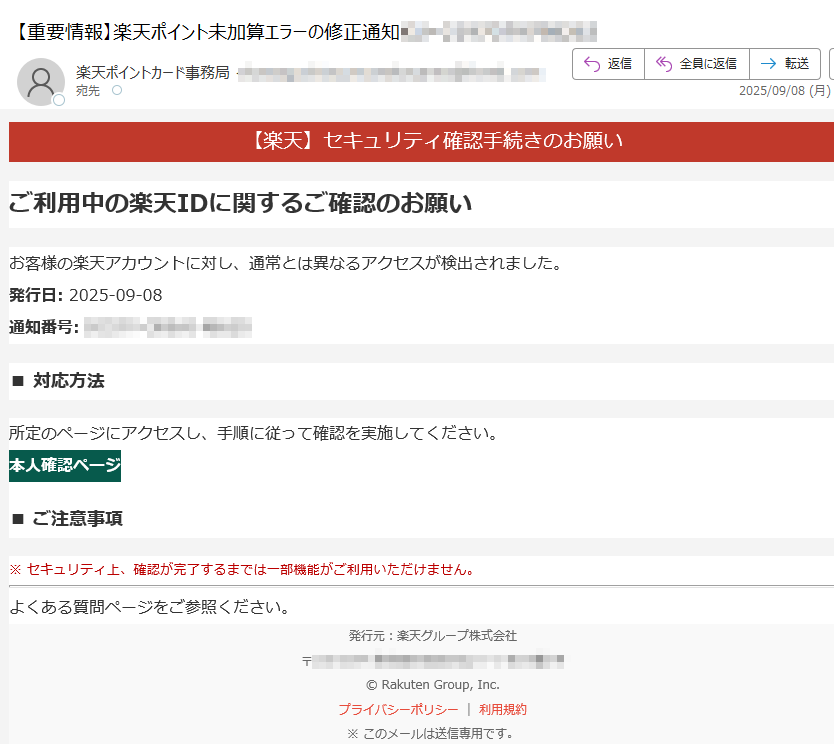
Task: Open the プライバシーポリシー link
Action: pos(398,709)
